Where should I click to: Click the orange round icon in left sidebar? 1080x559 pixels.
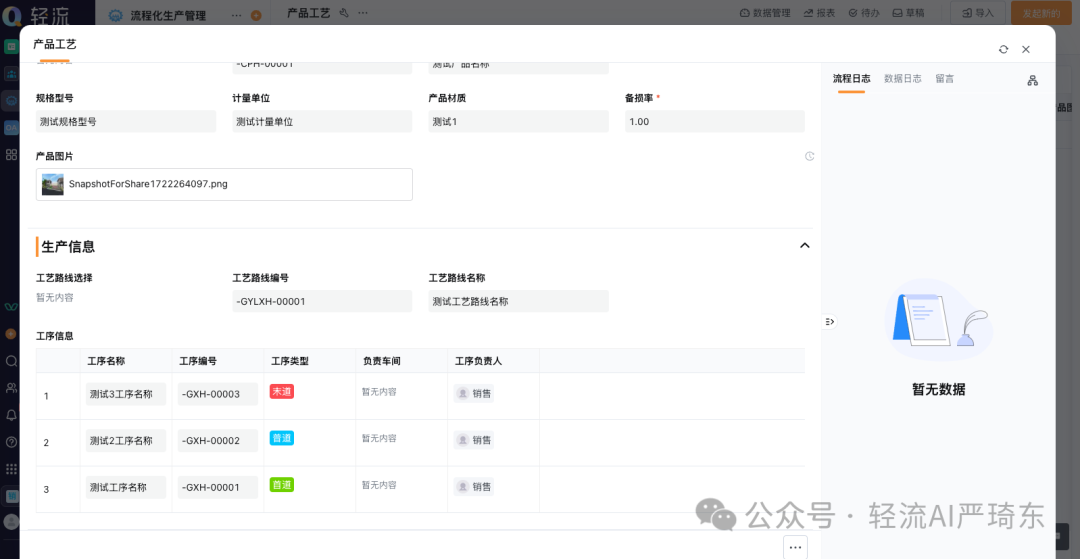pyautogui.click(x=10, y=333)
